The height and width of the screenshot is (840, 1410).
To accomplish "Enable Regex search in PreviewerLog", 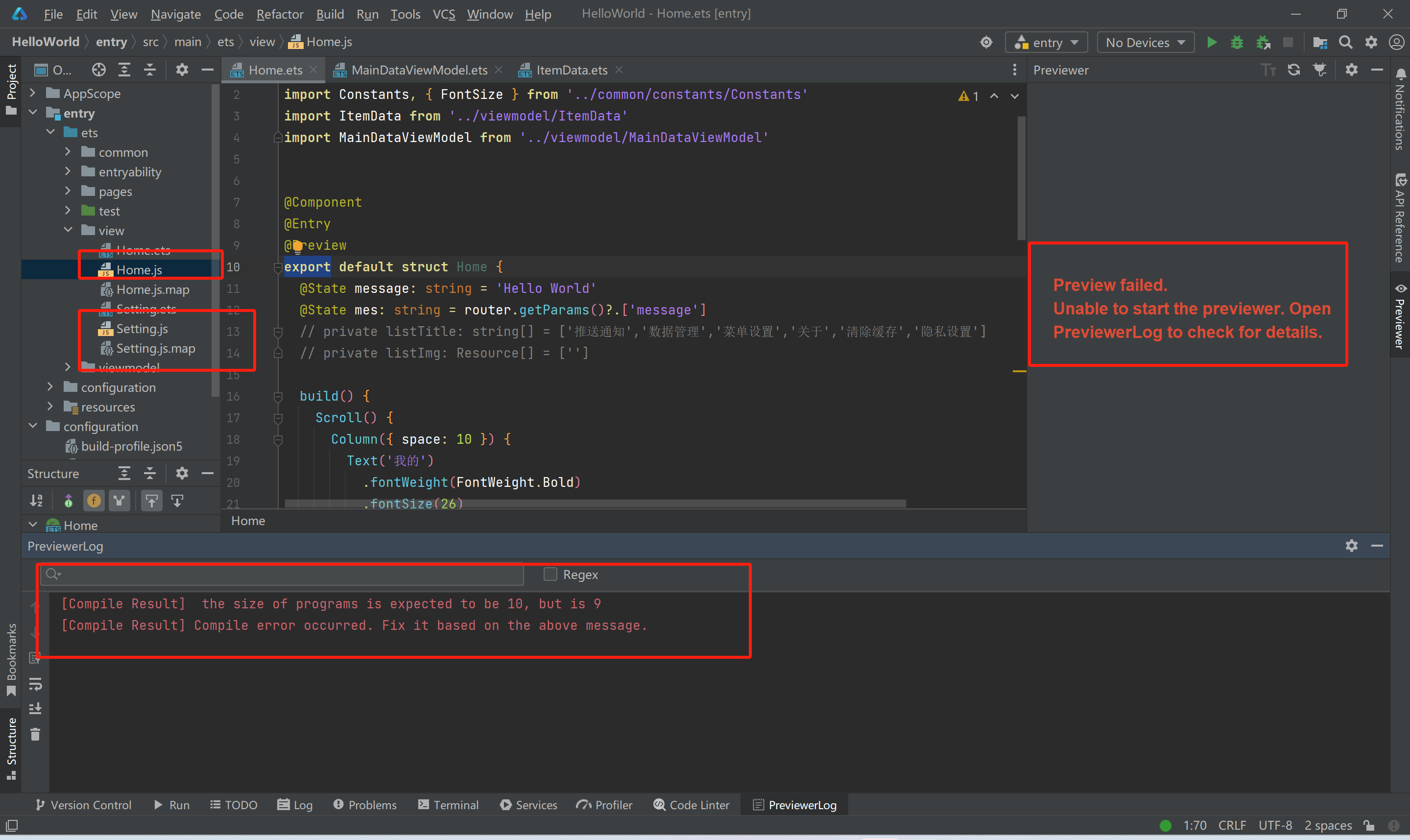I will tap(550, 574).
